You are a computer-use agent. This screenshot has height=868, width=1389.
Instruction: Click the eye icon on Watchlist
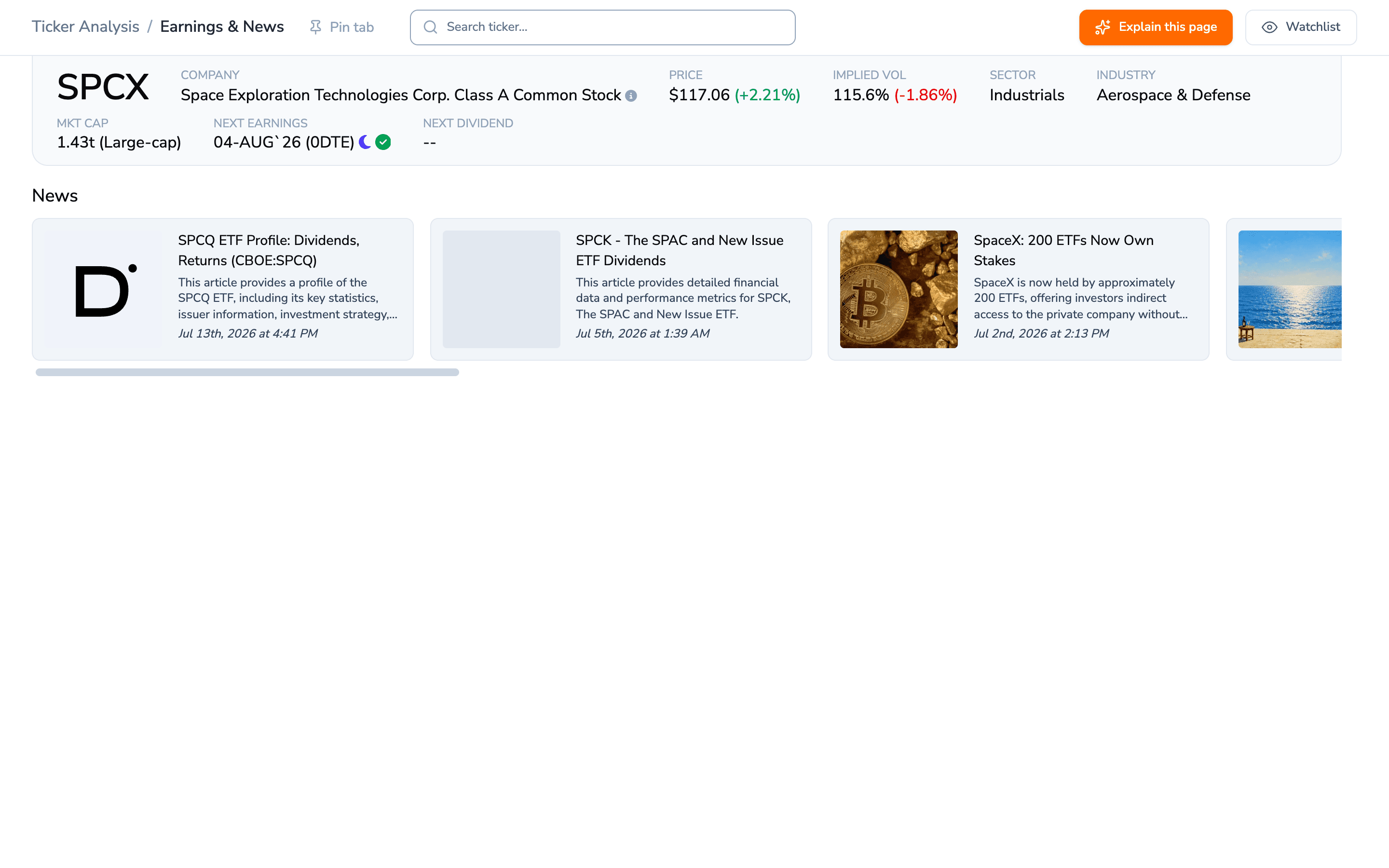click(x=1269, y=27)
